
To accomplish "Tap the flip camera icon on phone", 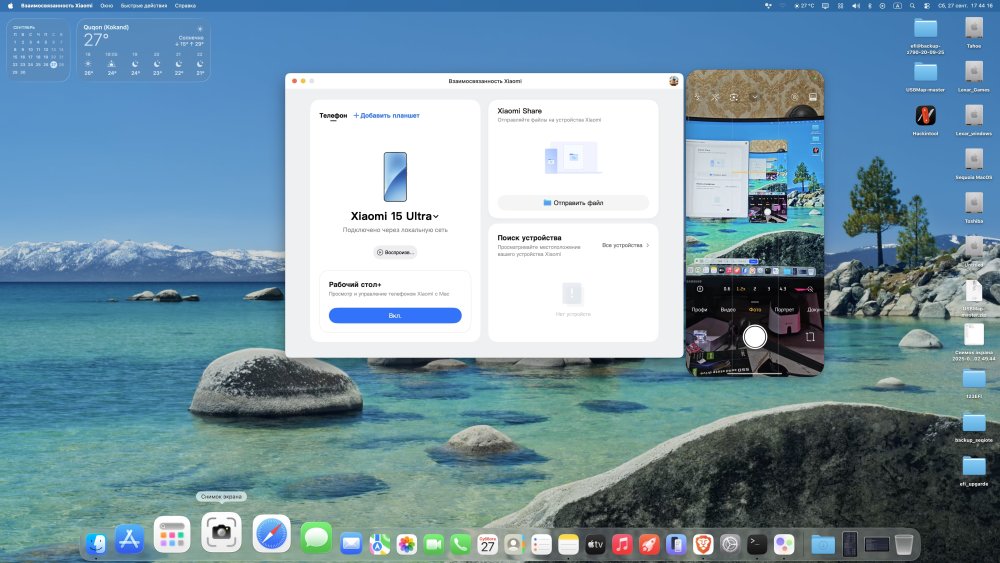I will pyautogui.click(x=810, y=337).
